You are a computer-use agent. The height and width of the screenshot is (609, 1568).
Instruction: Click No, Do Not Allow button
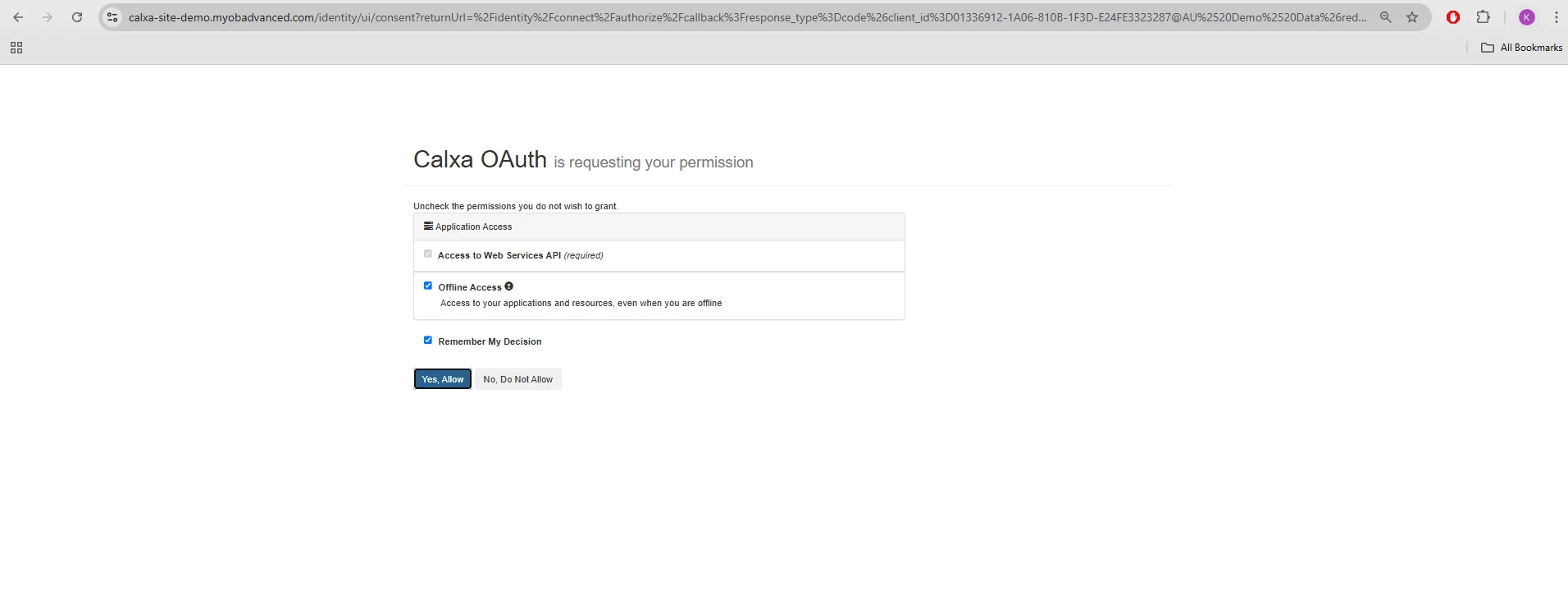518,379
